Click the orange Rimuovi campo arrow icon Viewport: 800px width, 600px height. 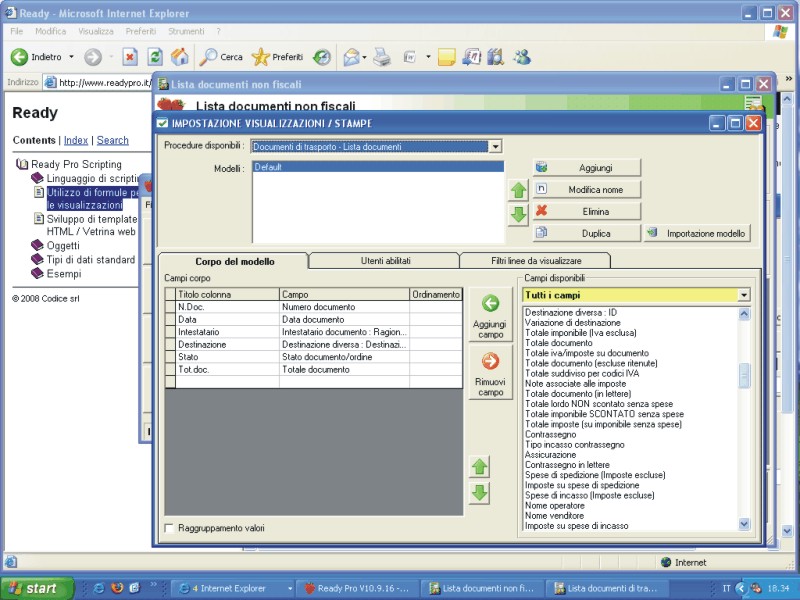490,362
